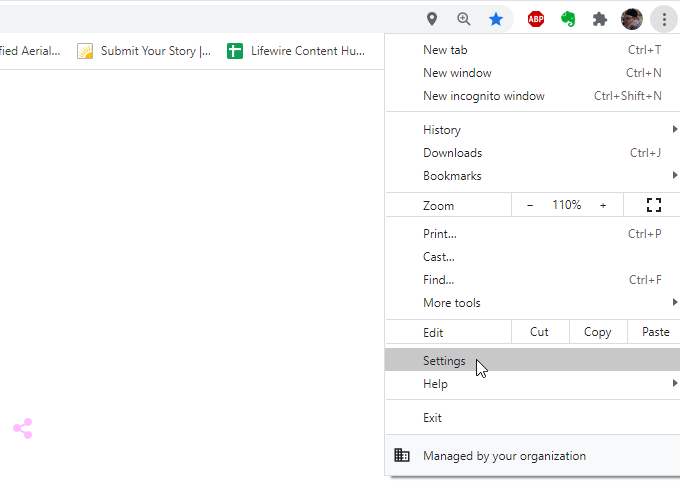Click the blue bookmark star icon
Image resolution: width=680 pixels, height=482 pixels.
point(496,19)
